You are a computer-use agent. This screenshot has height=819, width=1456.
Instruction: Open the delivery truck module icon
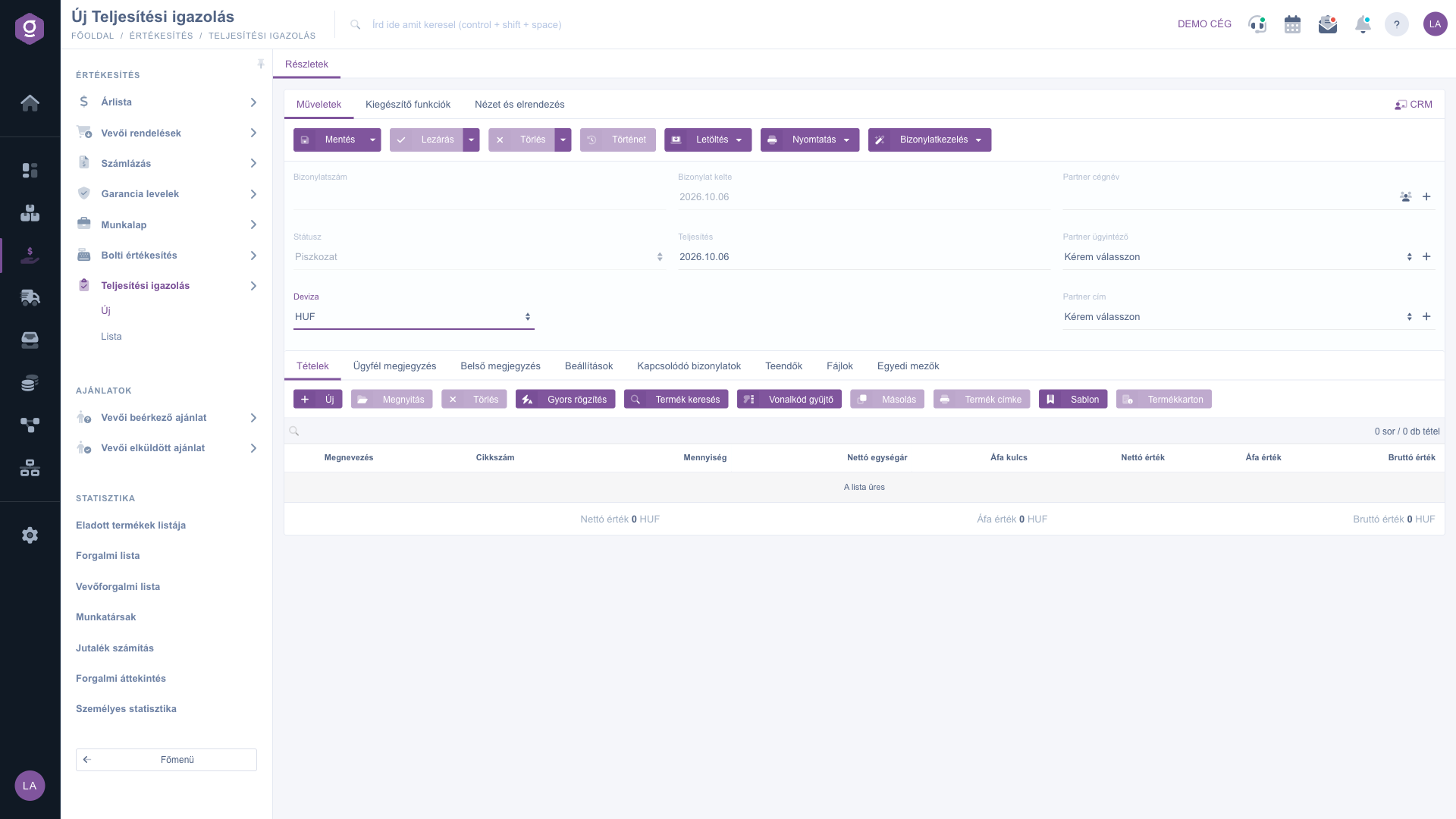coord(30,297)
